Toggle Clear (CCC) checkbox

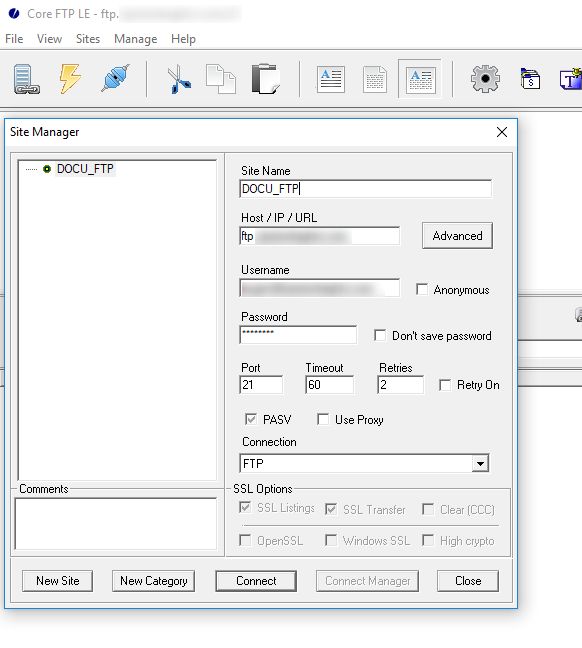(428, 509)
